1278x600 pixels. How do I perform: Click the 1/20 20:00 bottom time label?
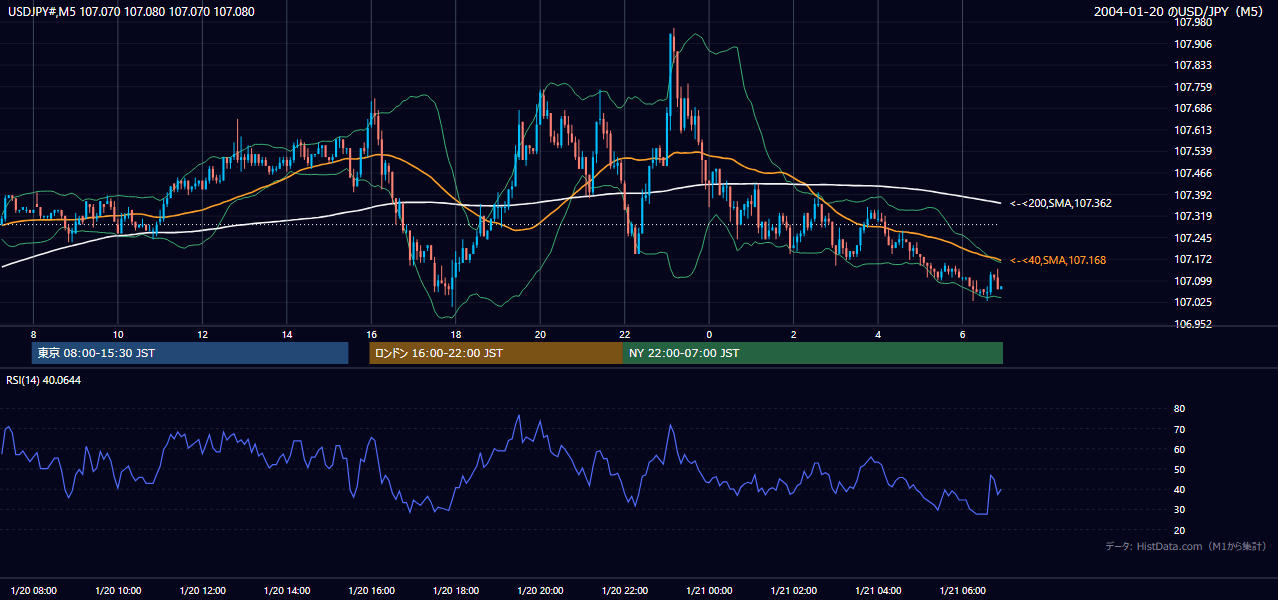[x=540, y=590]
